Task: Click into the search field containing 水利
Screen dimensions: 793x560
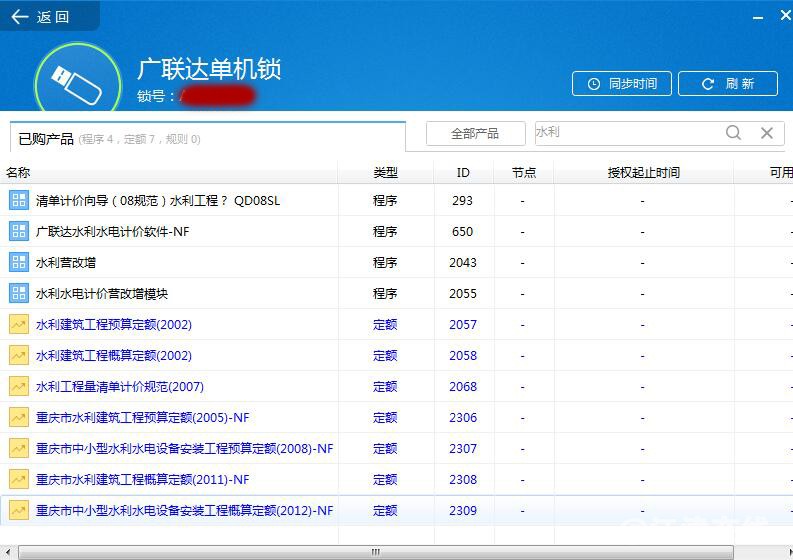Action: 627,133
